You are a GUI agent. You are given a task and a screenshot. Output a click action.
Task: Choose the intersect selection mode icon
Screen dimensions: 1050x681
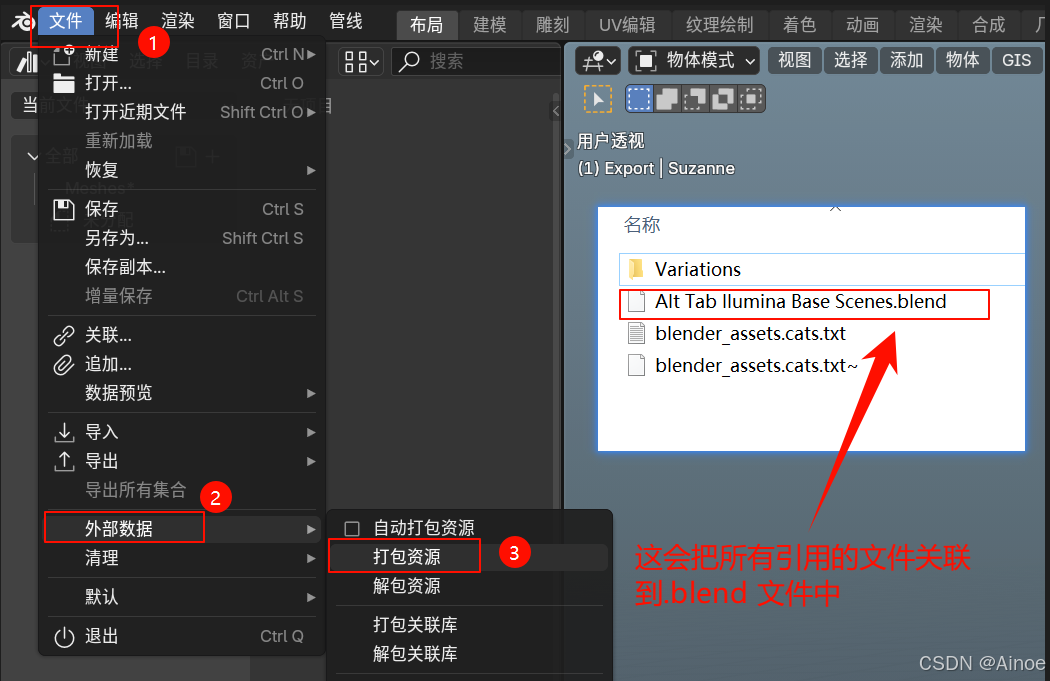(751, 100)
